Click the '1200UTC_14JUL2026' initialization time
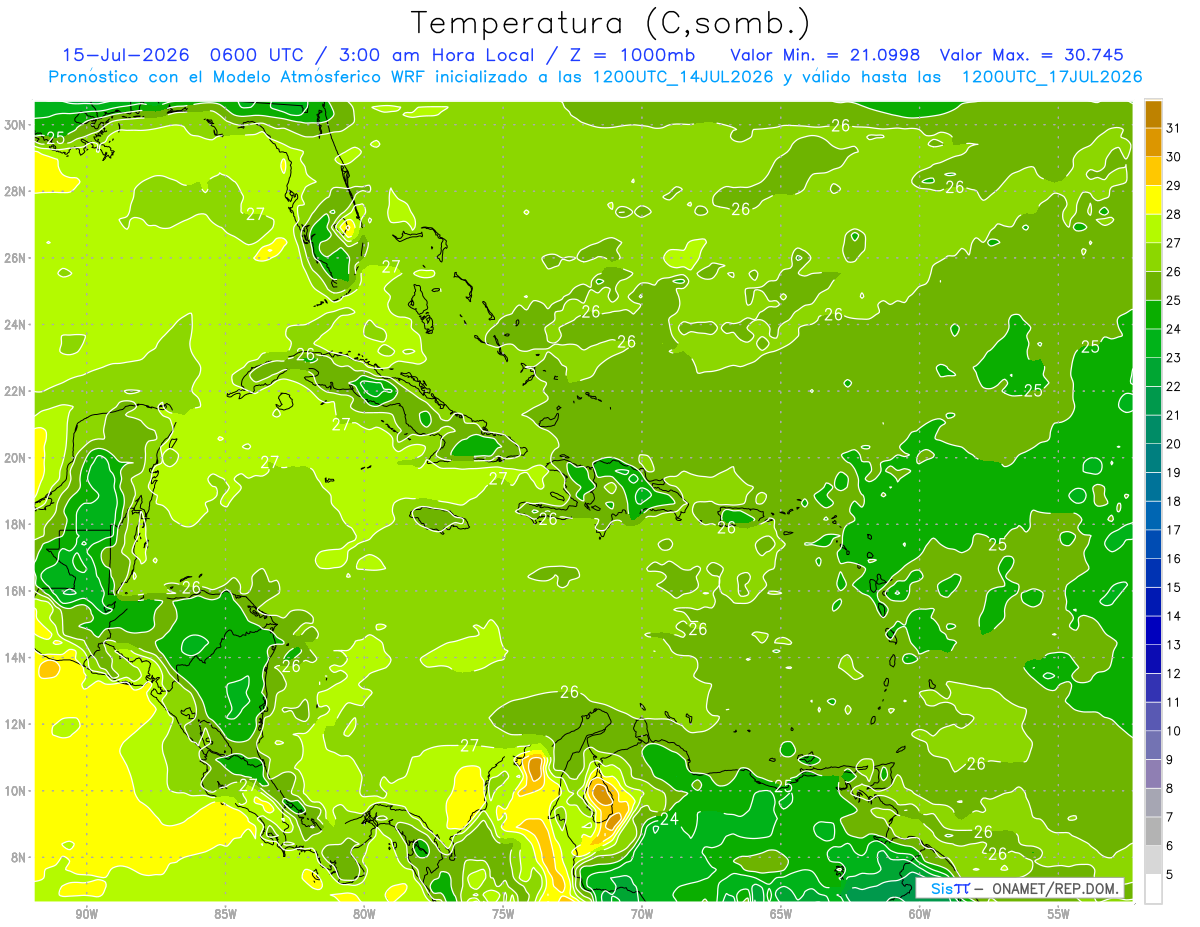This screenshot has height=927, width=1200. click(683, 77)
